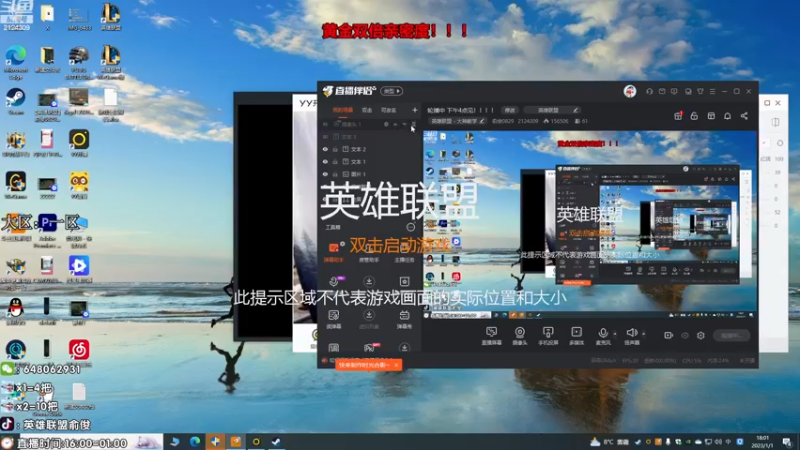
Task: Select the phone screen cast source
Action: point(548,336)
